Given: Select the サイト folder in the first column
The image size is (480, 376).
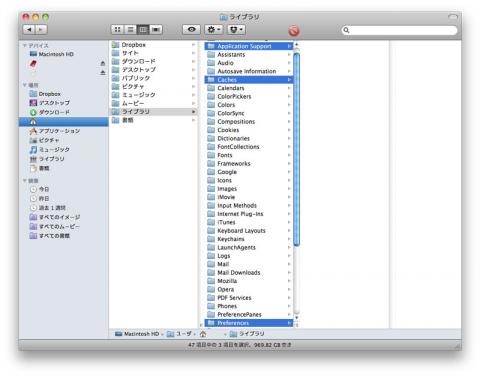Looking at the screenshot, I should point(153,53).
